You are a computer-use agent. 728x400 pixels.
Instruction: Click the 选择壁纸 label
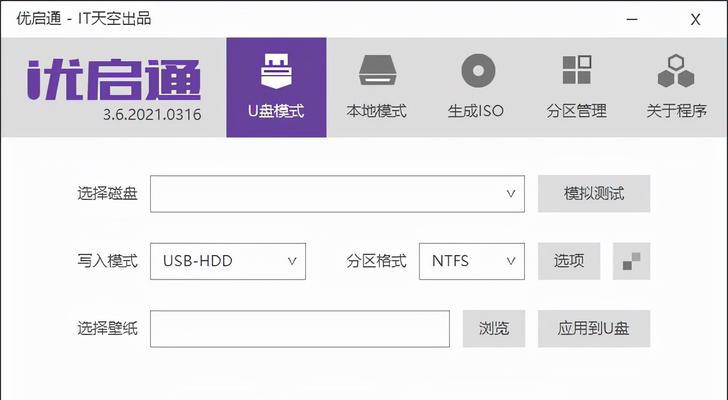tap(107, 329)
